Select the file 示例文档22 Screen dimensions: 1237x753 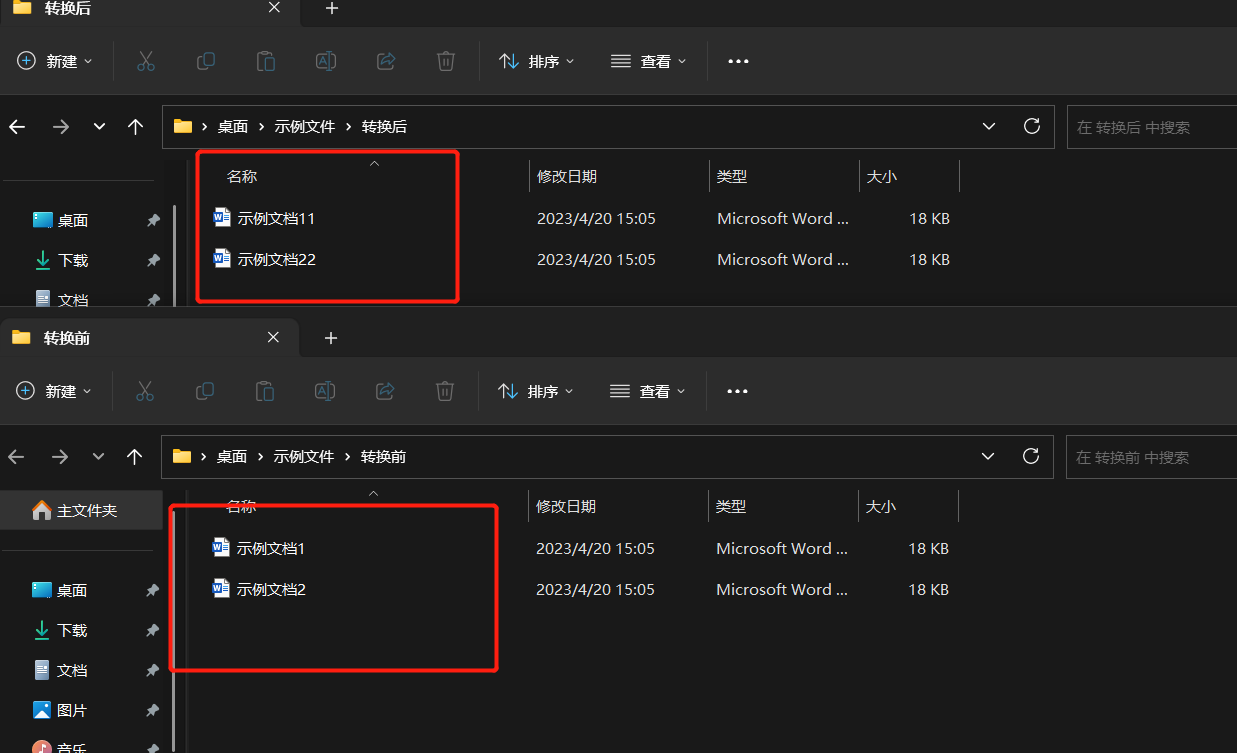point(277,260)
